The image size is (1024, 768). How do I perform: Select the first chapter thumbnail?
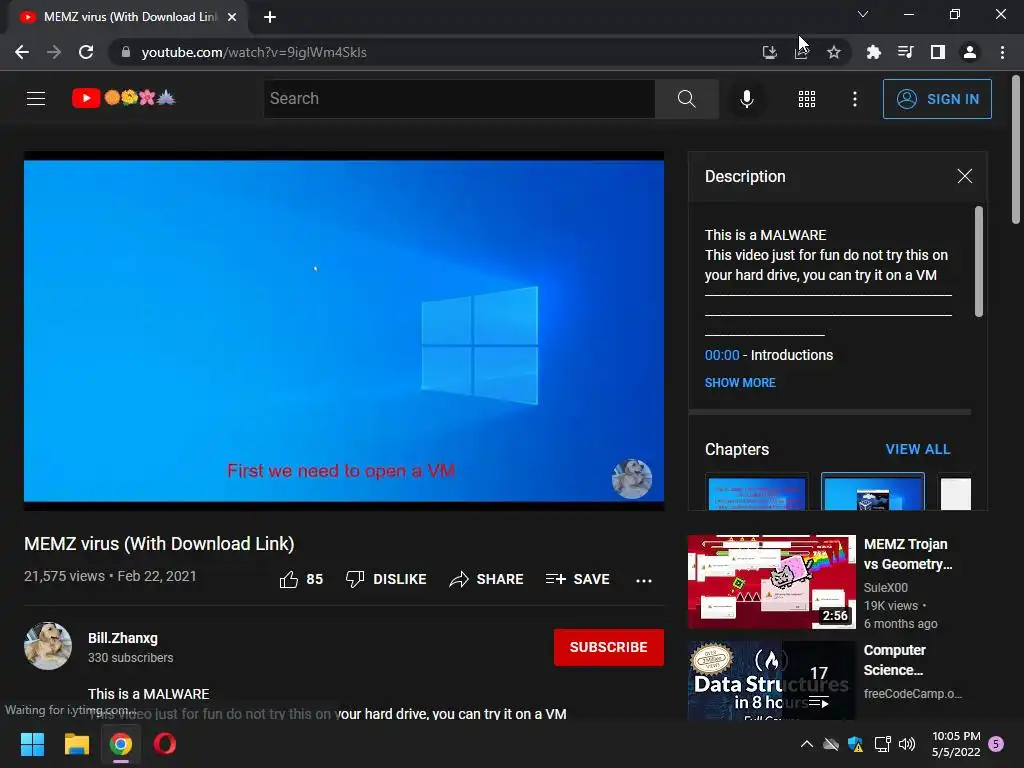[x=757, y=492]
